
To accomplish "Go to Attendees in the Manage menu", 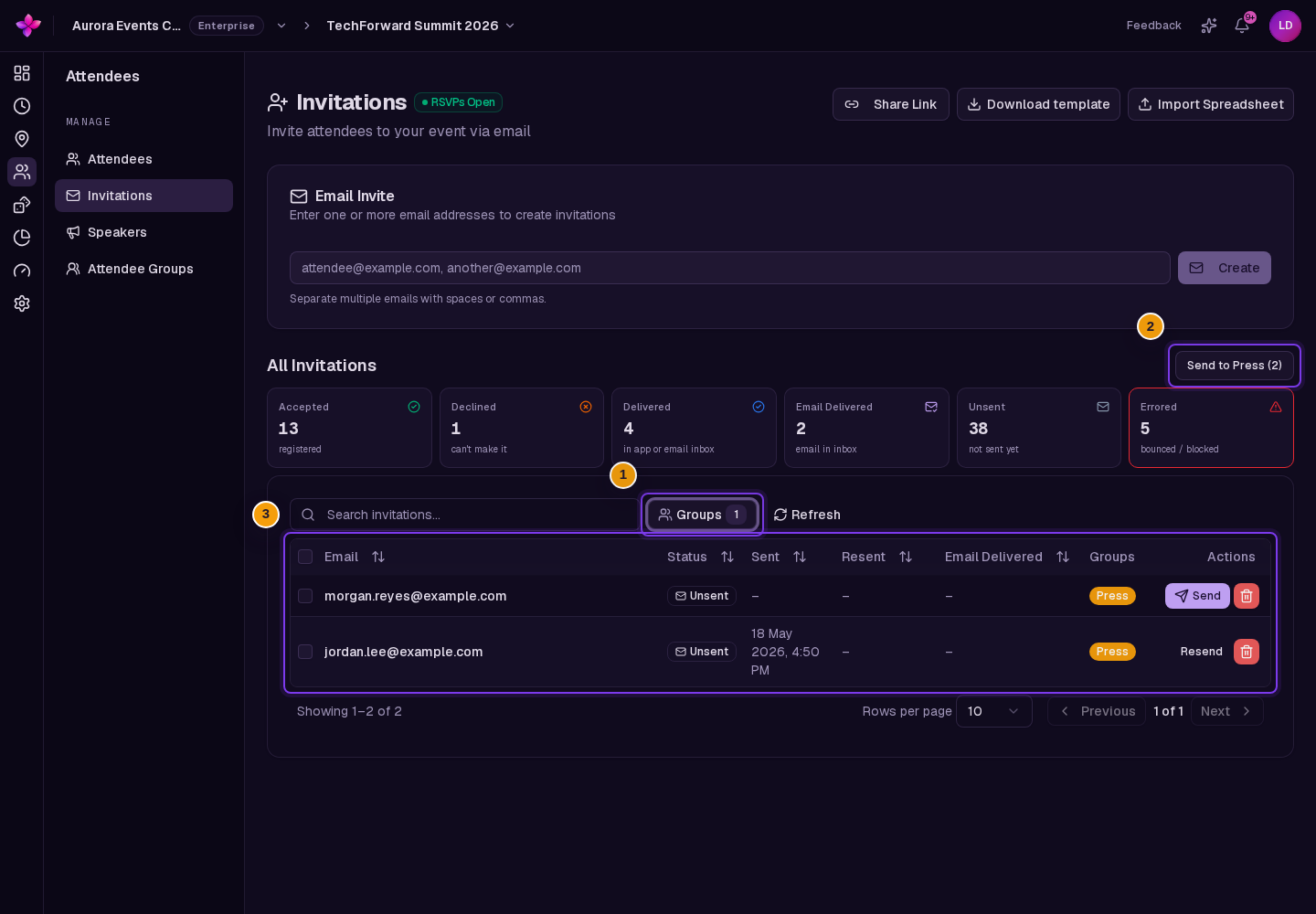I will click(143, 159).
